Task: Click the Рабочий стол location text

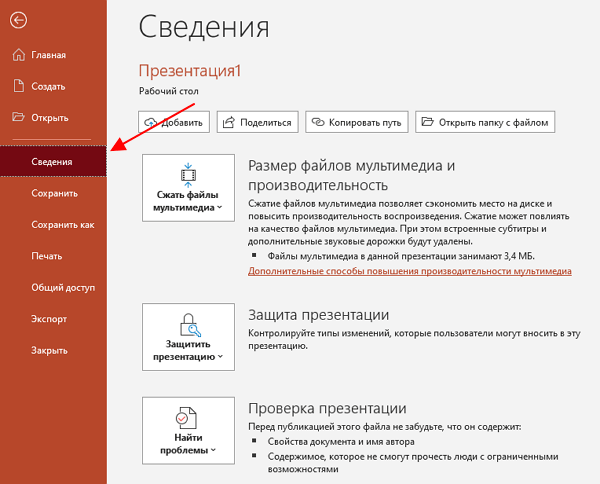Action: click(x=169, y=91)
